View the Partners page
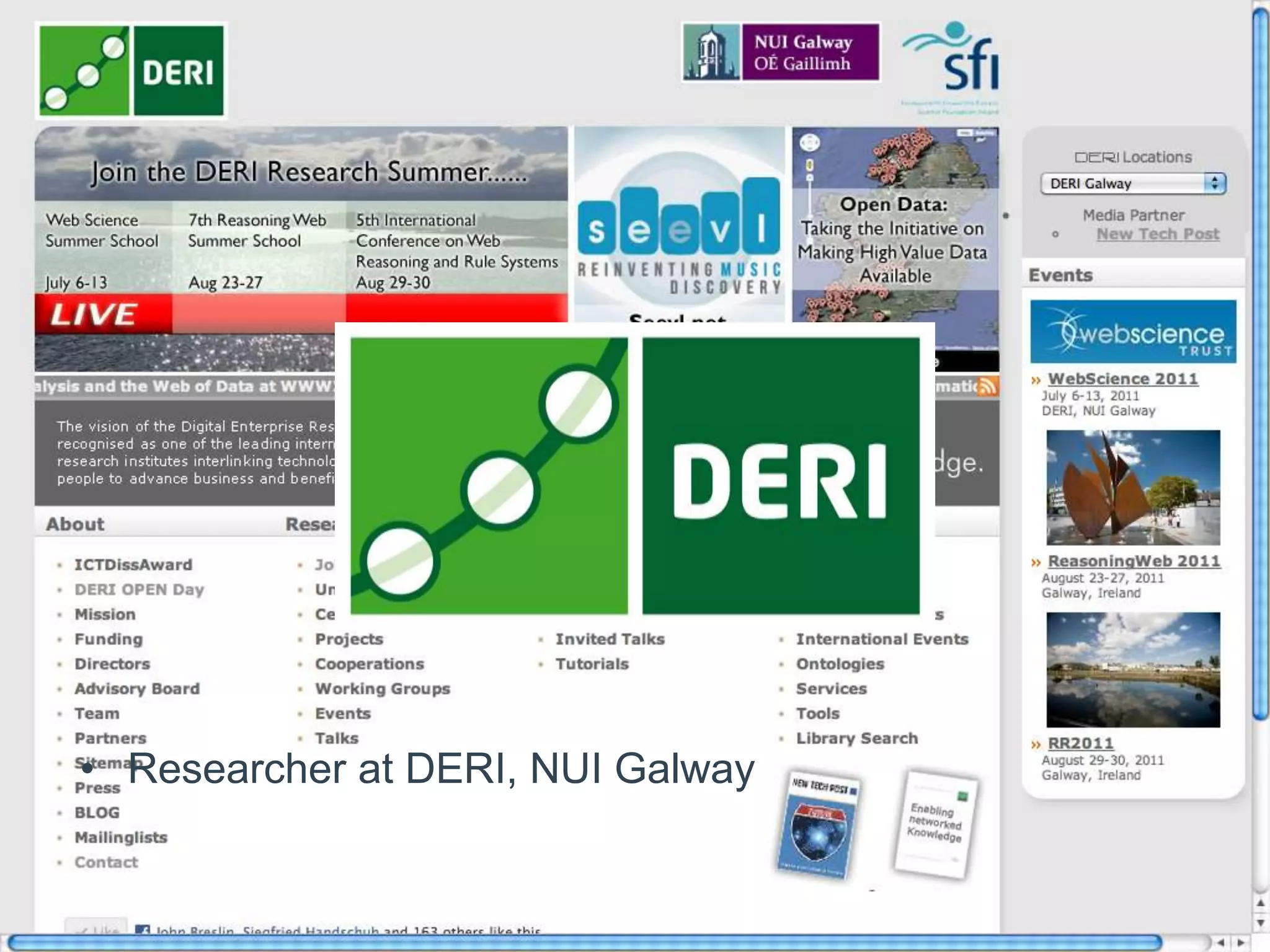 (x=110, y=738)
